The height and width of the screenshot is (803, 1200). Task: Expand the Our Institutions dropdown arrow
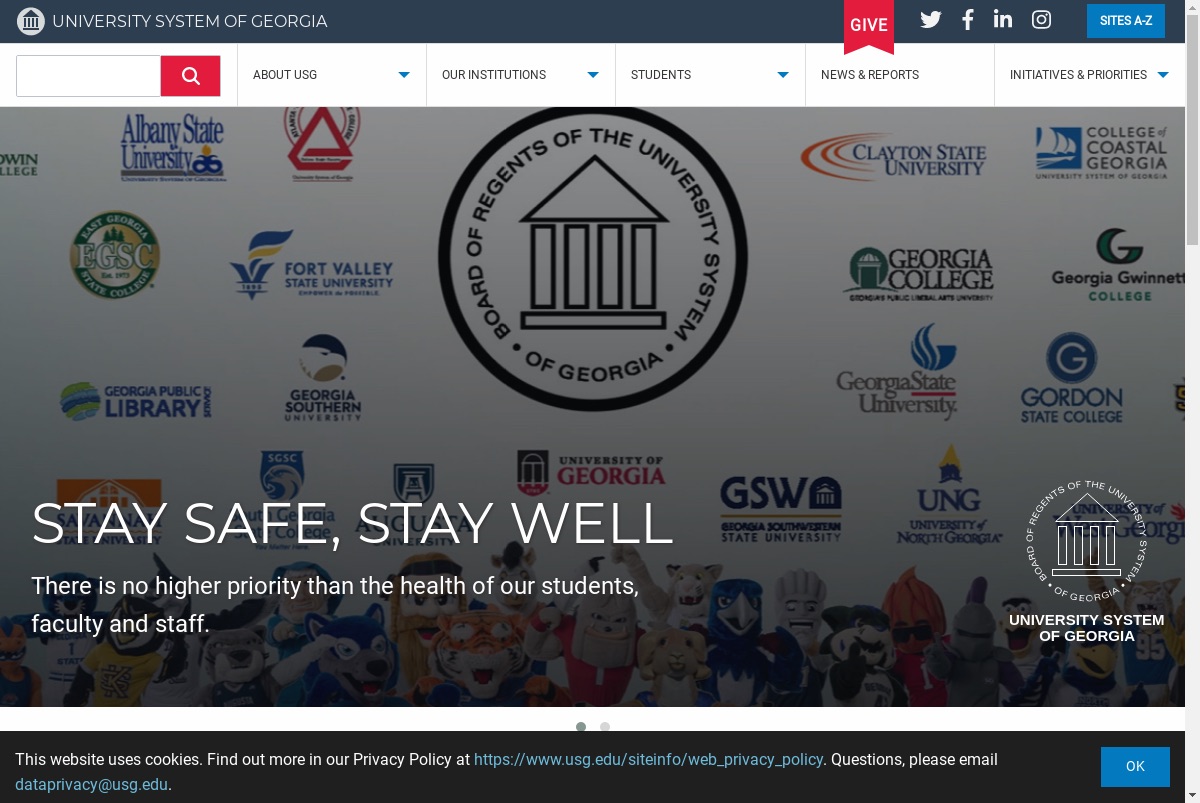[593, 75]
